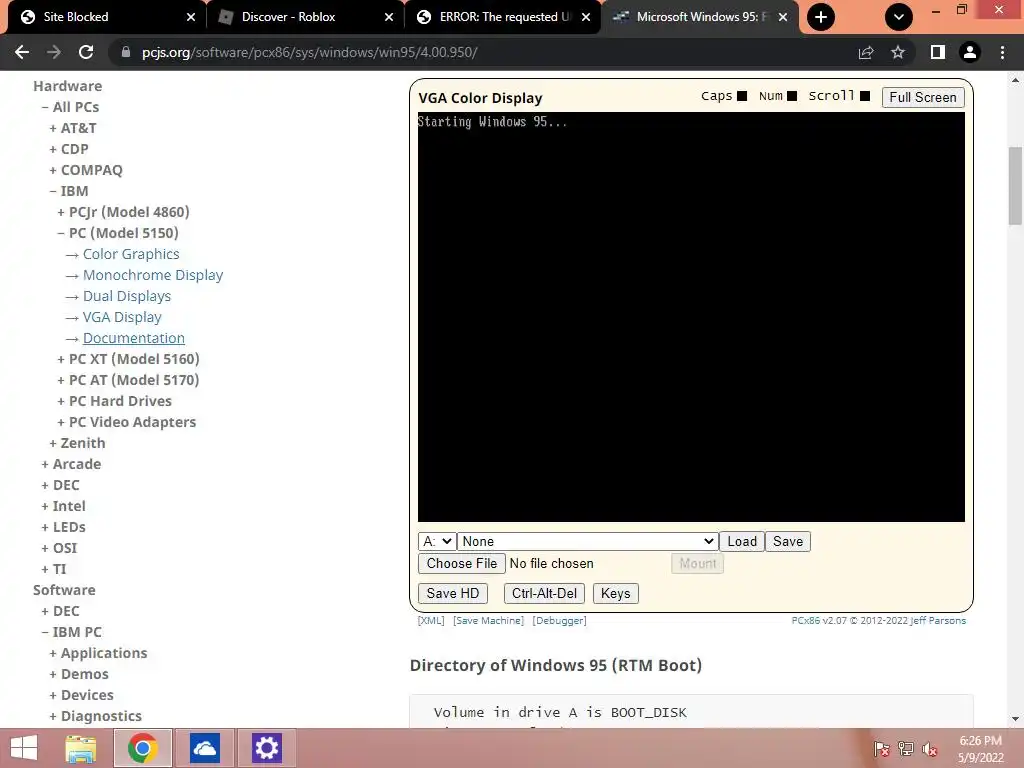1024x768 pixels.
Task: Reload the current page
Action: coord(86,52)
